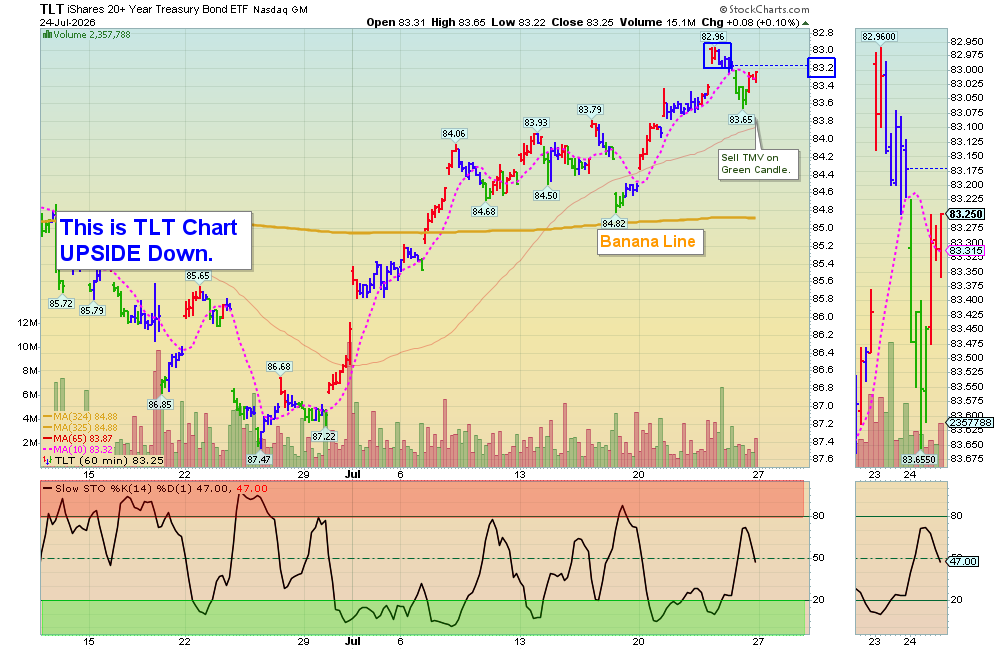Click the Close 83.25 header value
The image size is (1000, 650).
coord(582,22)
